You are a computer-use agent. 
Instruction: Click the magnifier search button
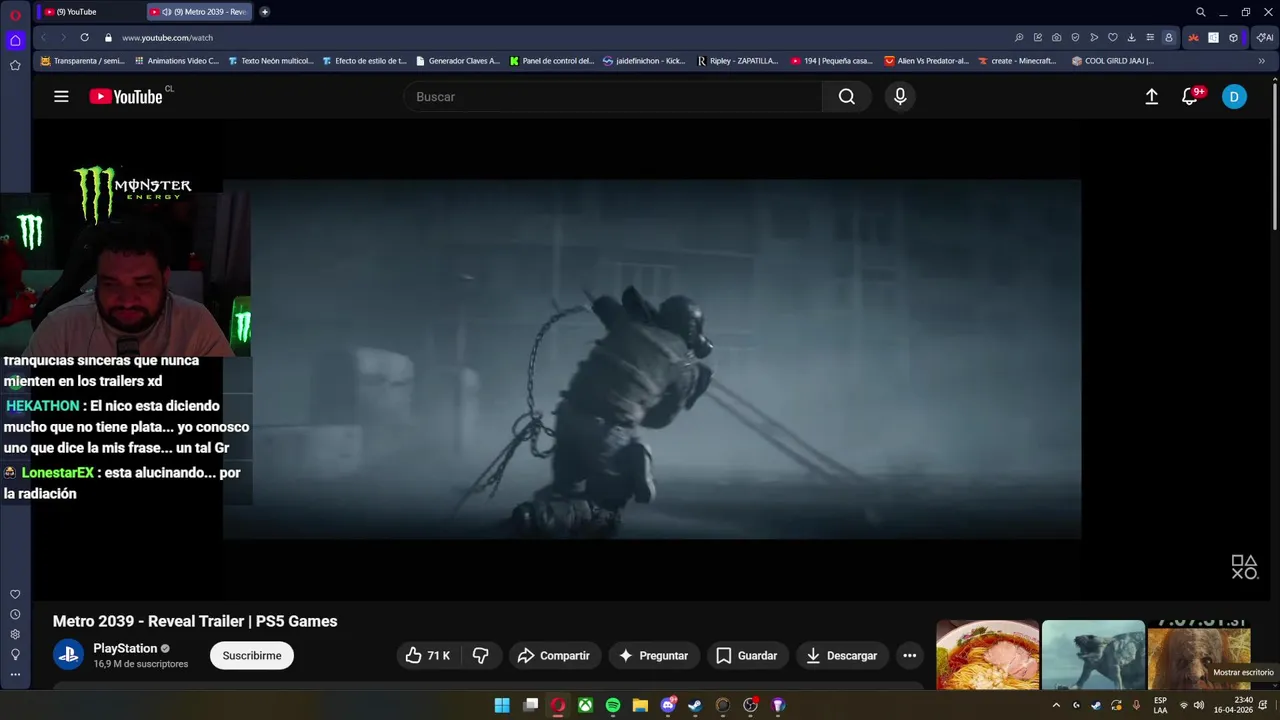[x=847, y=97]
